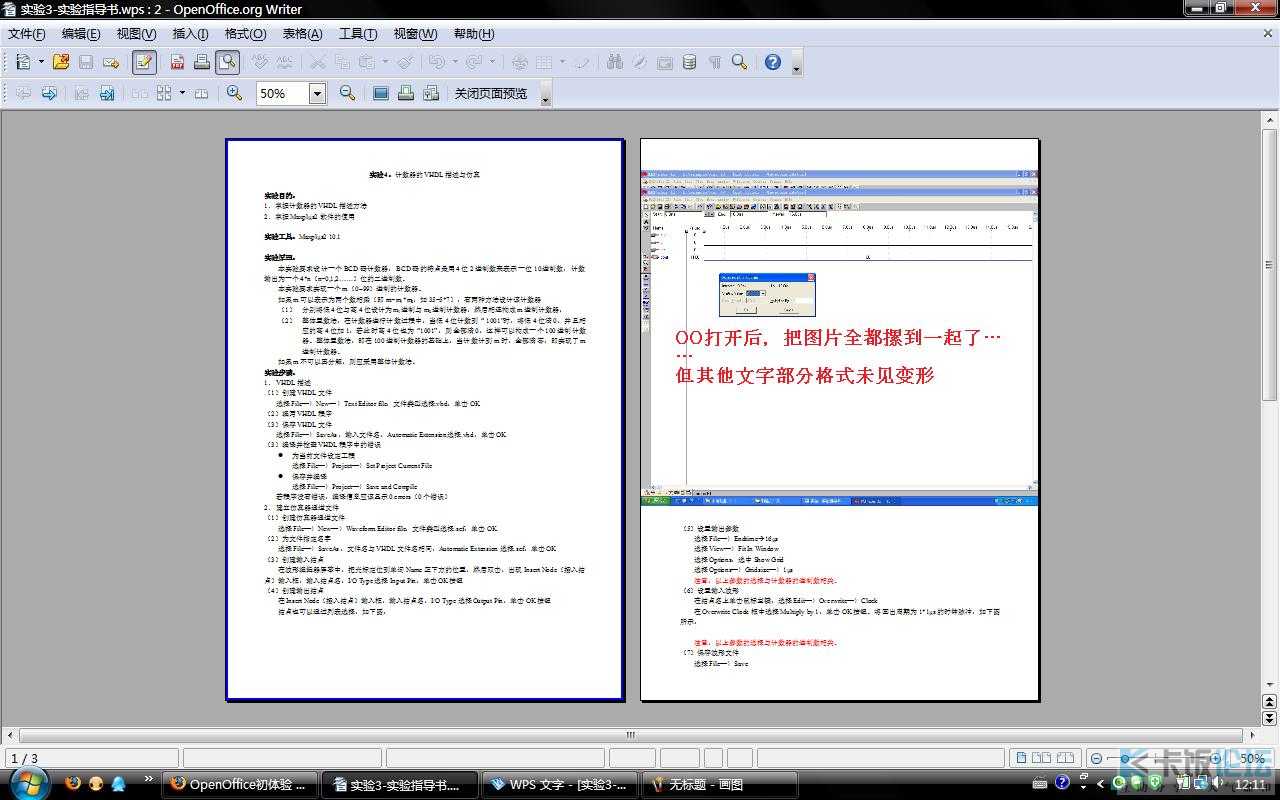Open the preview toolbar options arrow

coord(546,95)
